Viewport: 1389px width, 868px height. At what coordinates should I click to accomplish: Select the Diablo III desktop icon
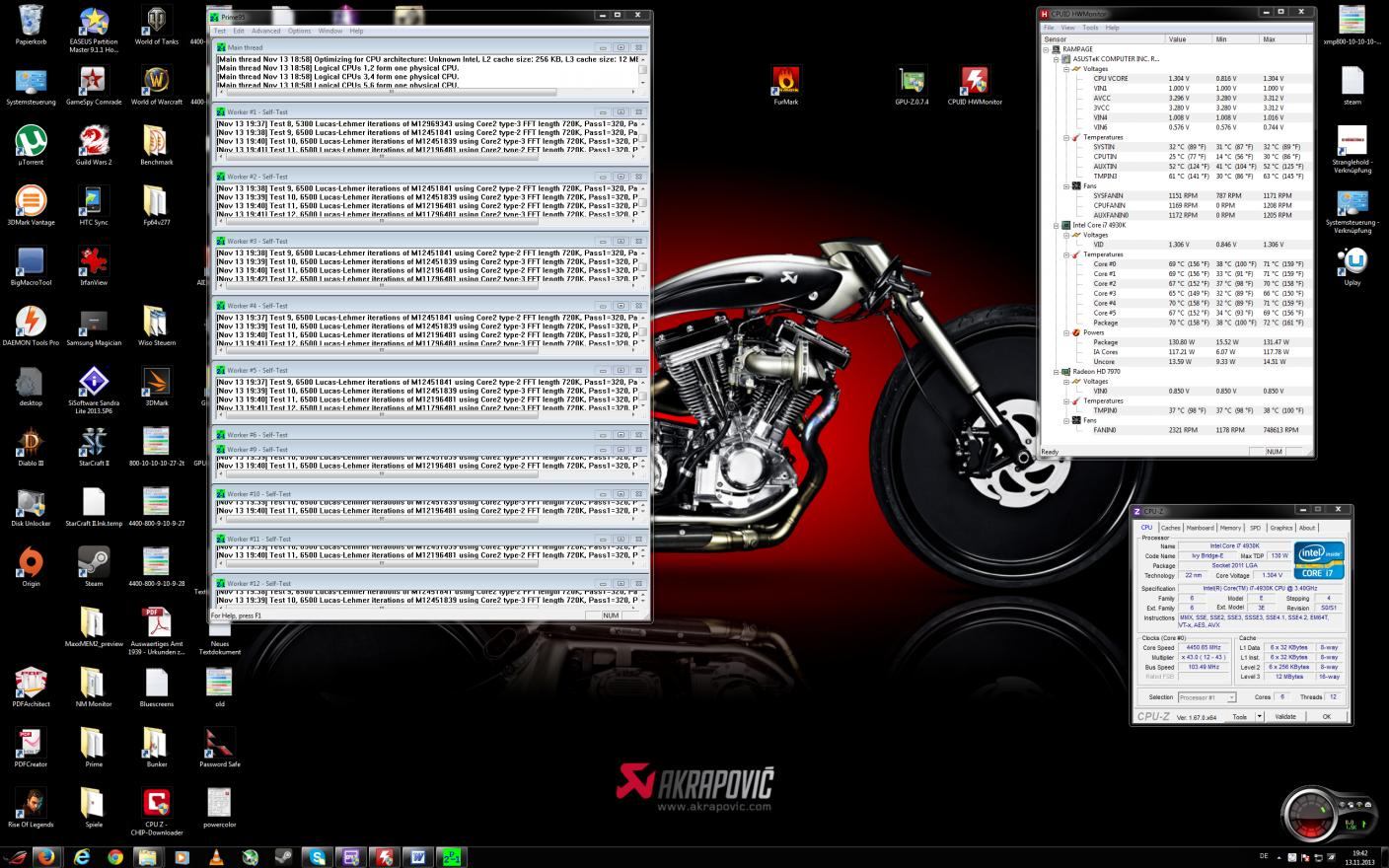[x=31, y=447]
